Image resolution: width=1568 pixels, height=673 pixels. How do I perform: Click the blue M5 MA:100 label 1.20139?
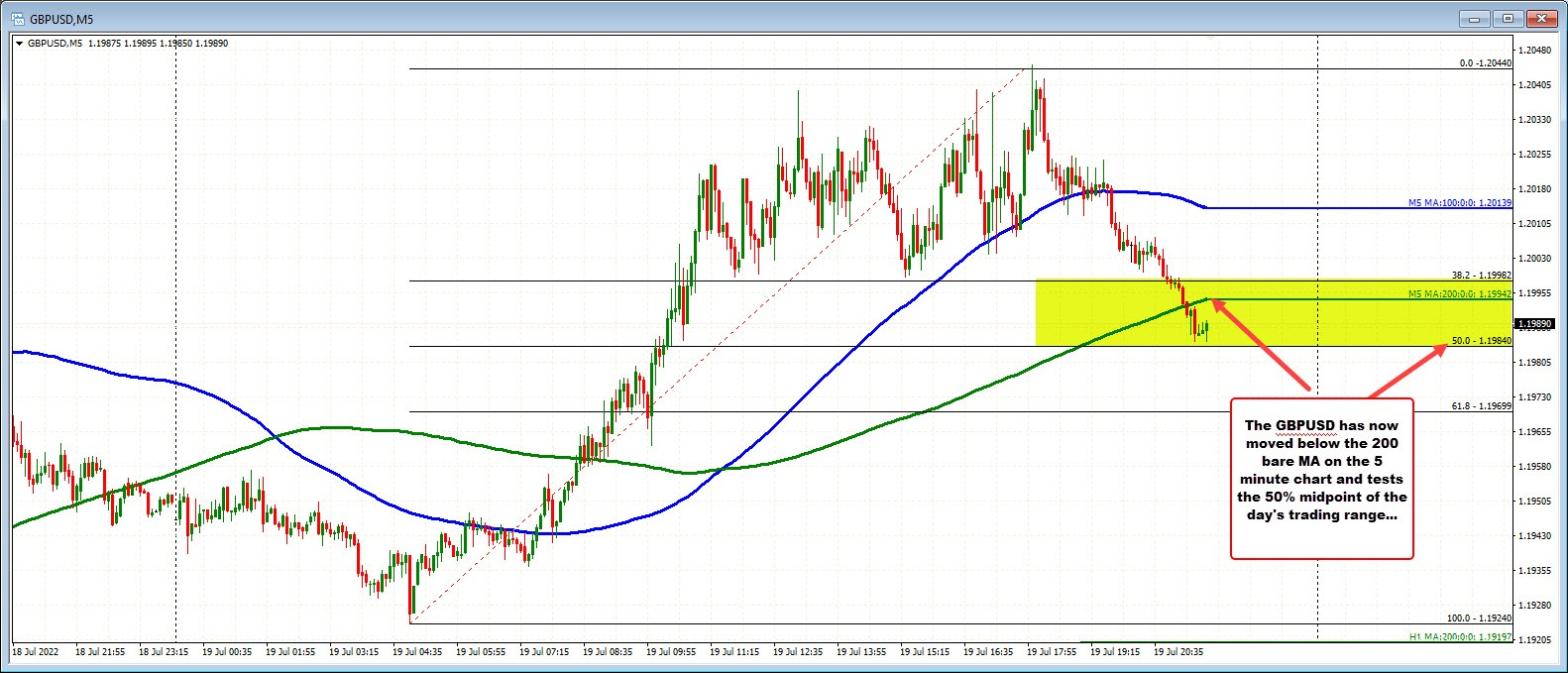point(1460,203)
